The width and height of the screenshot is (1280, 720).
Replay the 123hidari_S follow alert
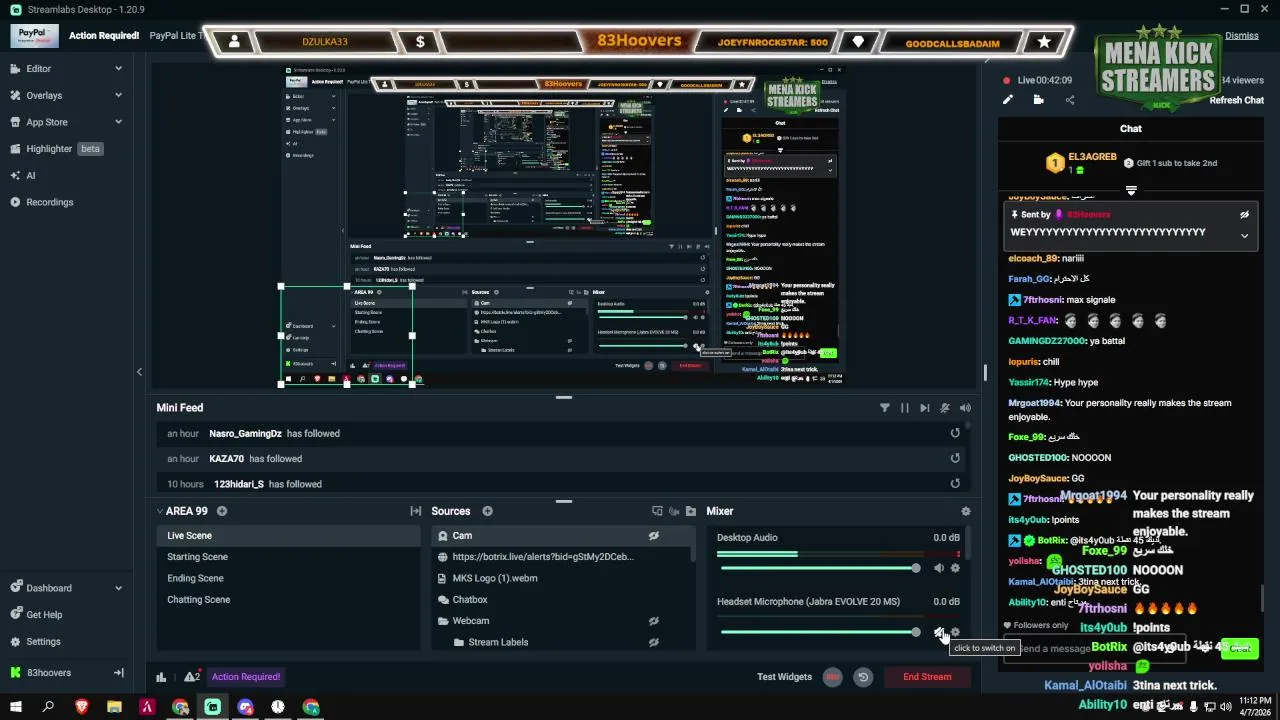click(x=955, y=484)
